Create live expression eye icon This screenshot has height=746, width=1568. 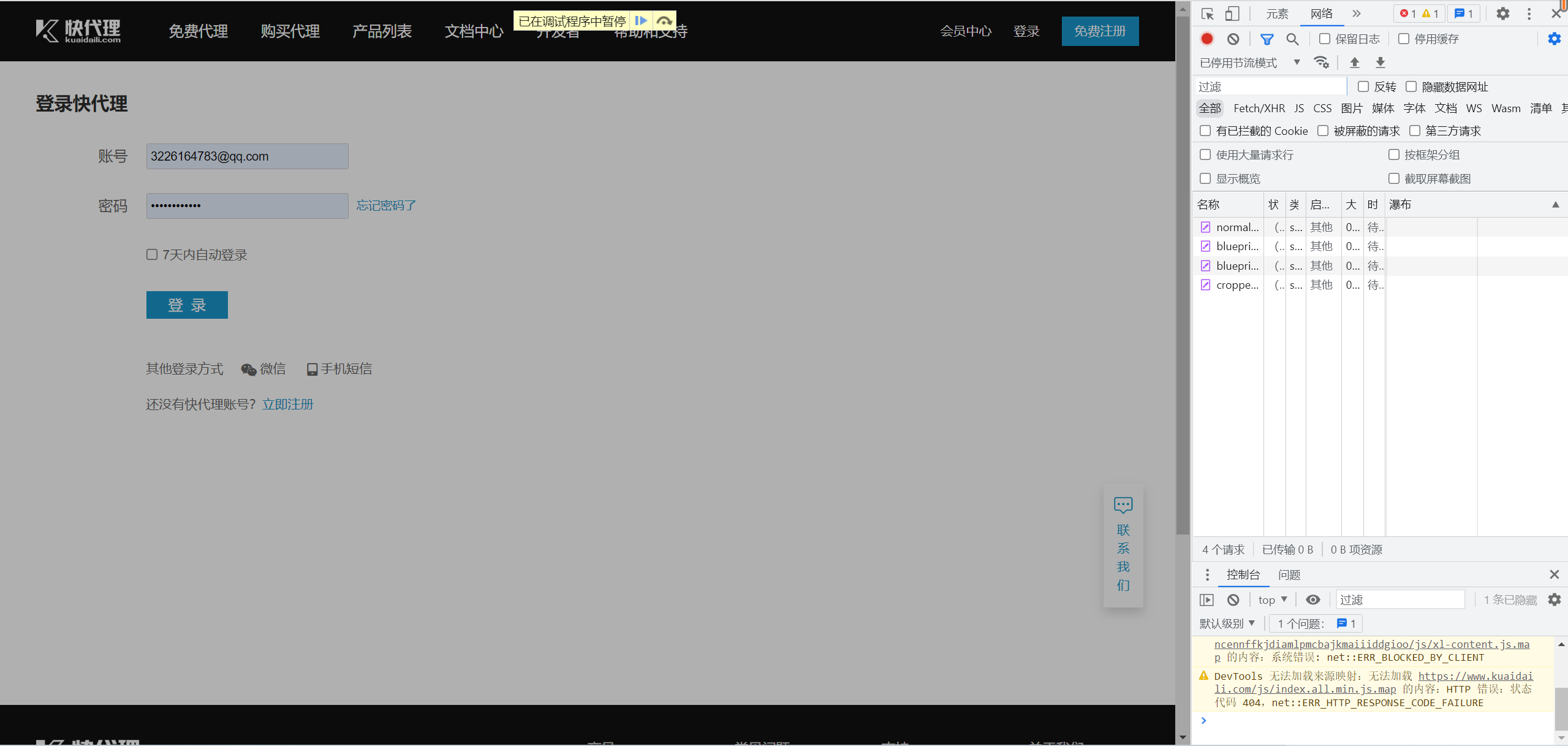[x=1313, y=599]
